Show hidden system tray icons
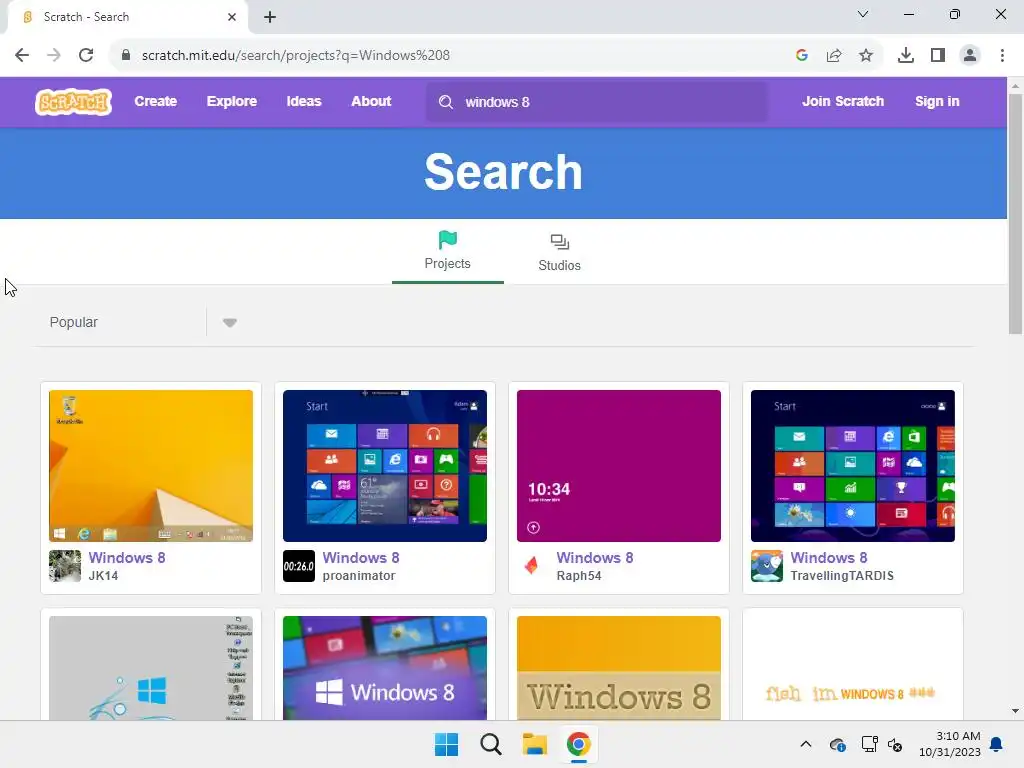Screen dimensions: 1024x768 pyautogui.click(x=806, y=744)
